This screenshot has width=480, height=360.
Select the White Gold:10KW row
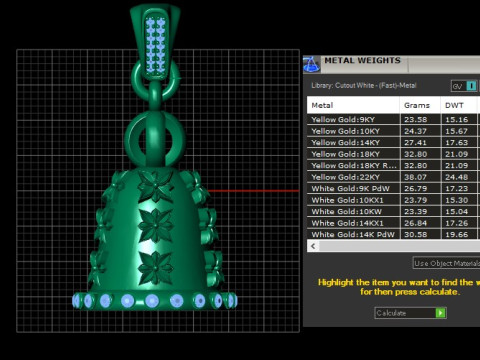(393, 211)
